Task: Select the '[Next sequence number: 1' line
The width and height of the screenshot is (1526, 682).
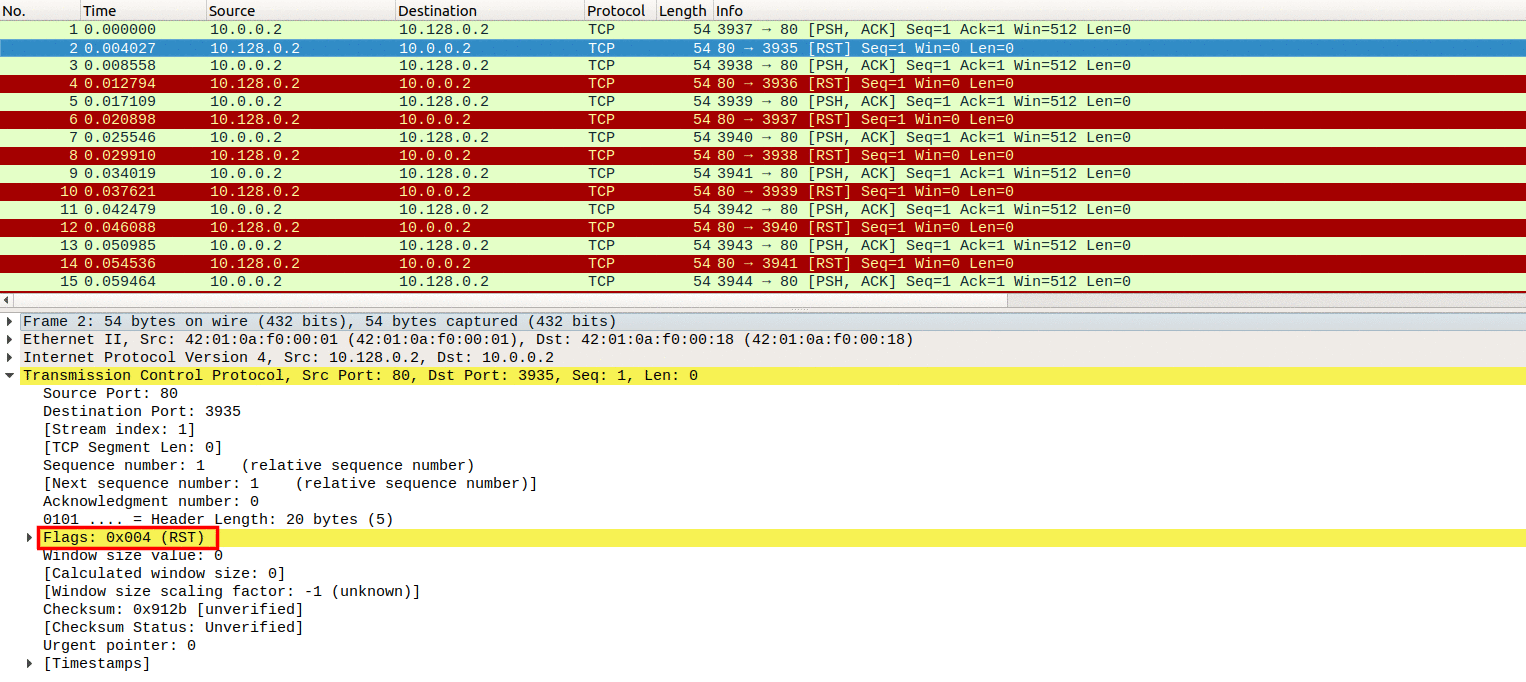Action: [x=290, y=484]
